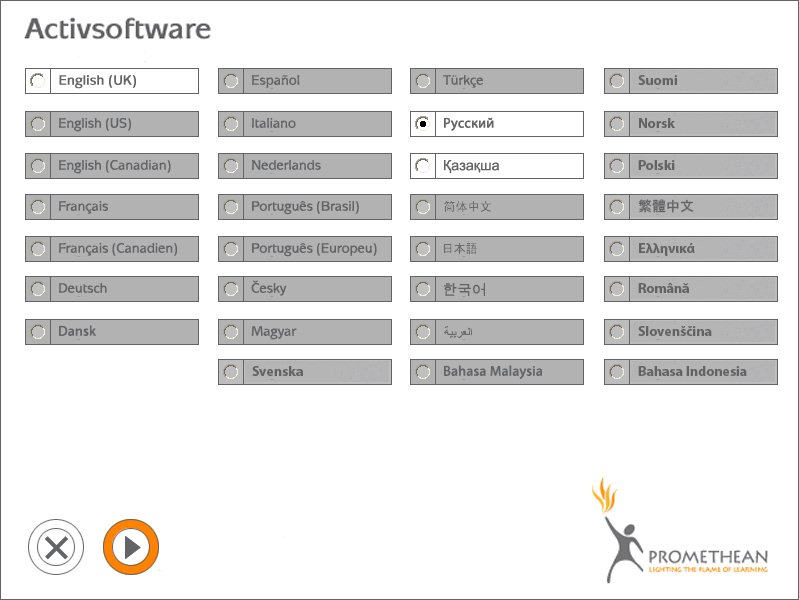The image size is (799, 600).
Task: Select Português (Brasil) language
Action: 304,207
